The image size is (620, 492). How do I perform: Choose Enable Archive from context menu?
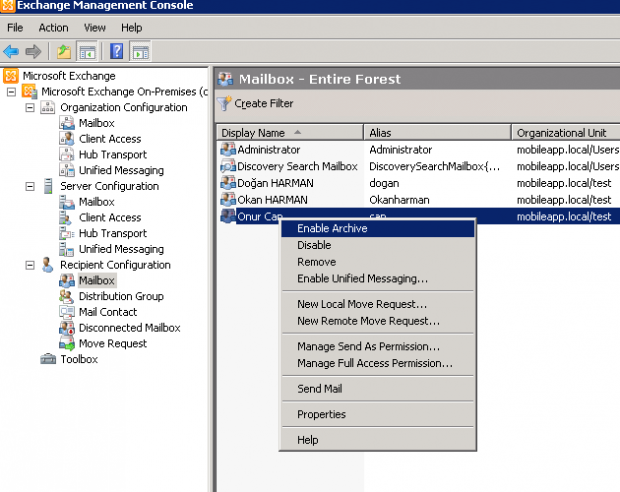coord(378,229)
